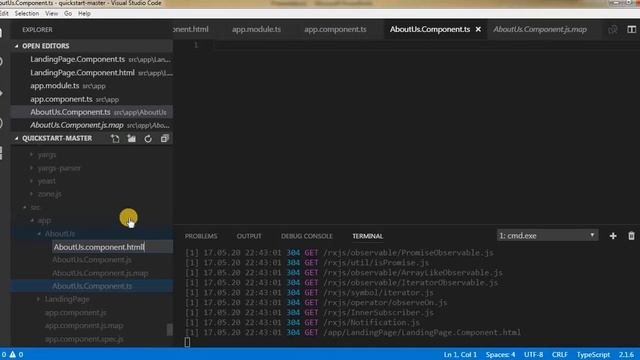
Task: Kill terminal using trash icon
Action: pyautogui.click(x=631, y=236)
